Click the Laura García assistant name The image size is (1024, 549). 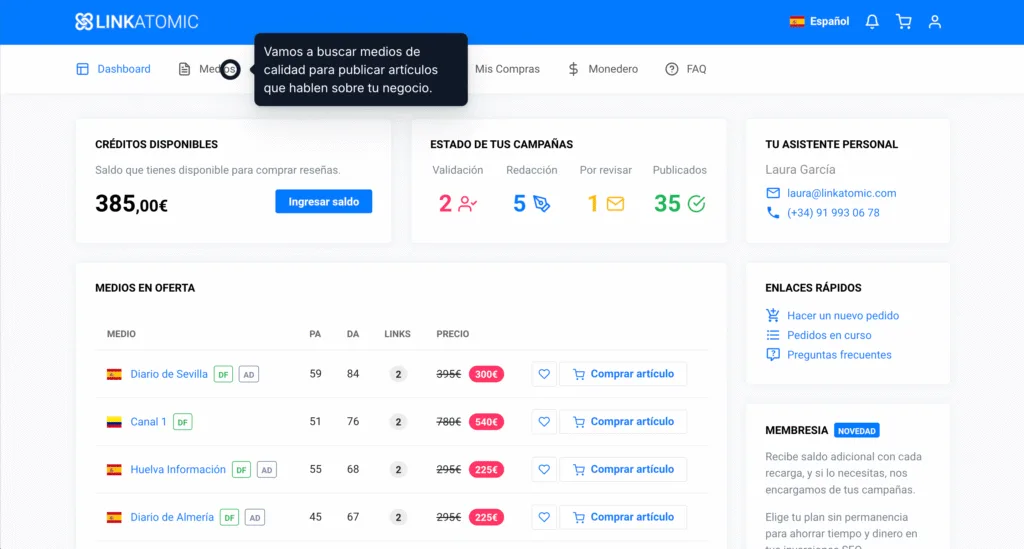click(800, 170)
